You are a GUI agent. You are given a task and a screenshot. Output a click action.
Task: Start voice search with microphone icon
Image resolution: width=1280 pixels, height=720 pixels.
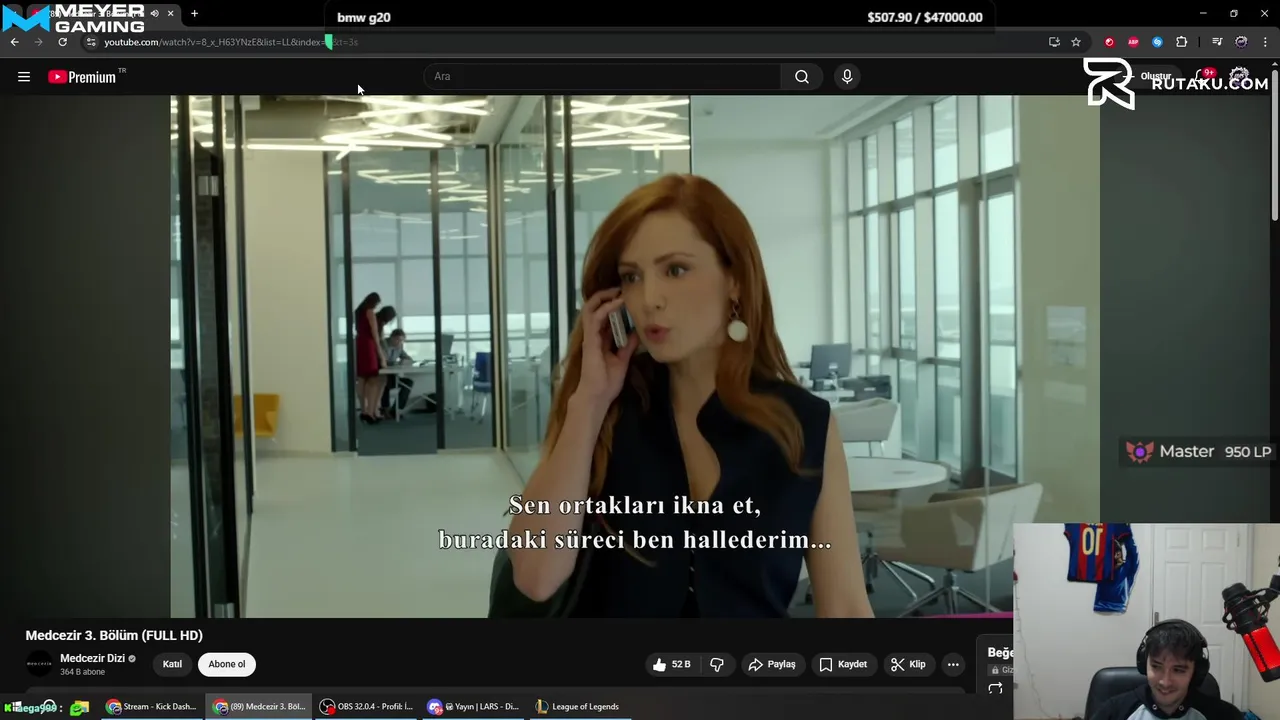pyautogui.click(x=847, y=77)
